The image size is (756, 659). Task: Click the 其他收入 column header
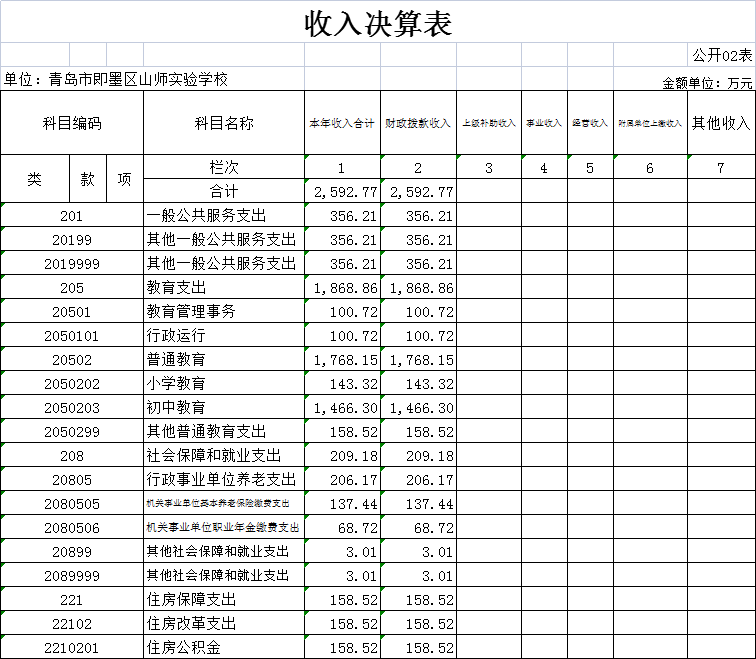coord(721,123)
